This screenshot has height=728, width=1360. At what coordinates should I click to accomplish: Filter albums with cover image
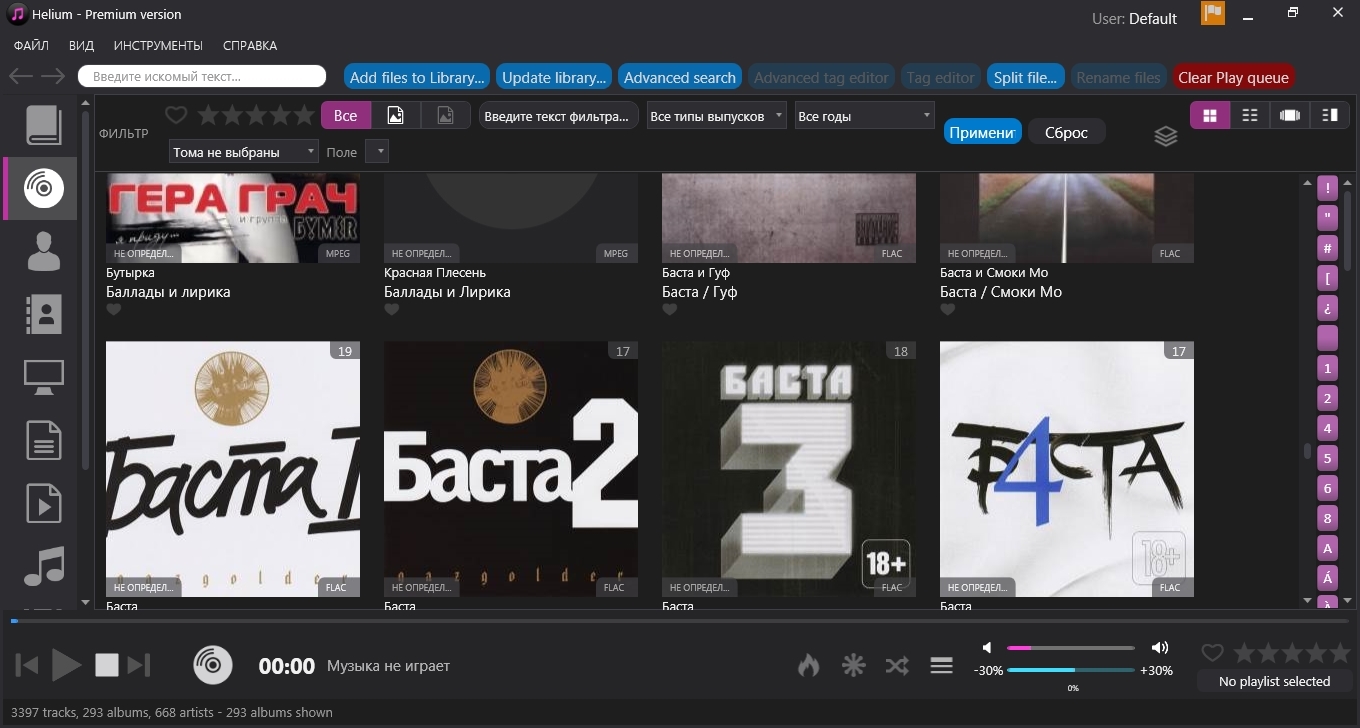tap(396, 115)
